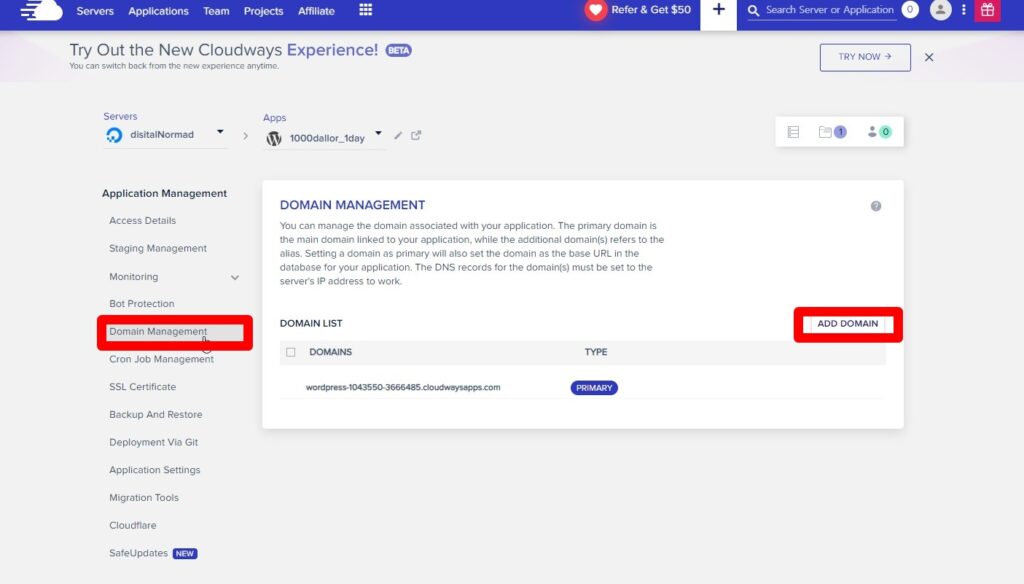The image size is (1024, 584).
Task: Open Backup And Restore section
Action: point(155,415)
